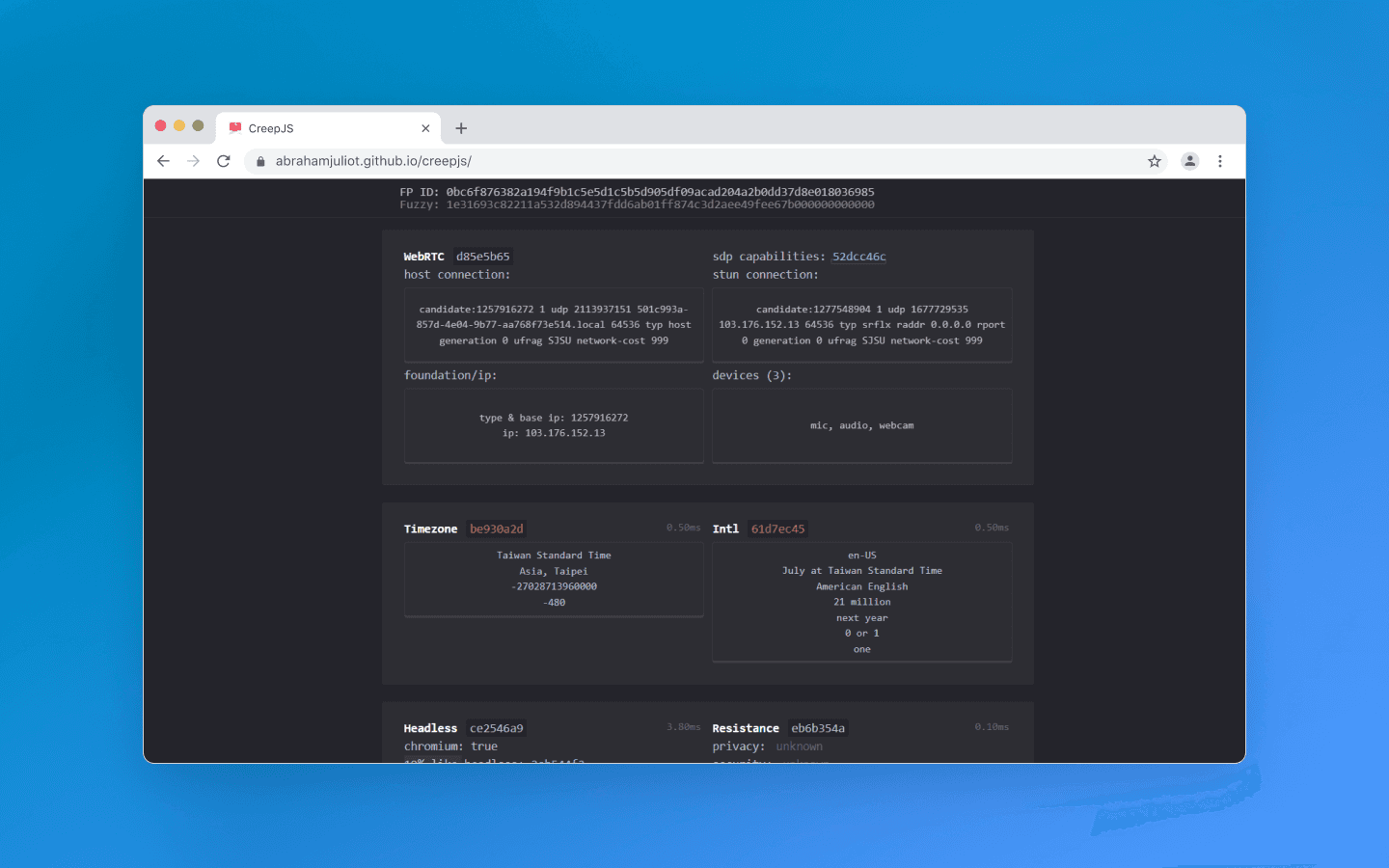1389x868 pixels.
Task: Click the Intl hash 61d7ec45
Action: point(776,529)
